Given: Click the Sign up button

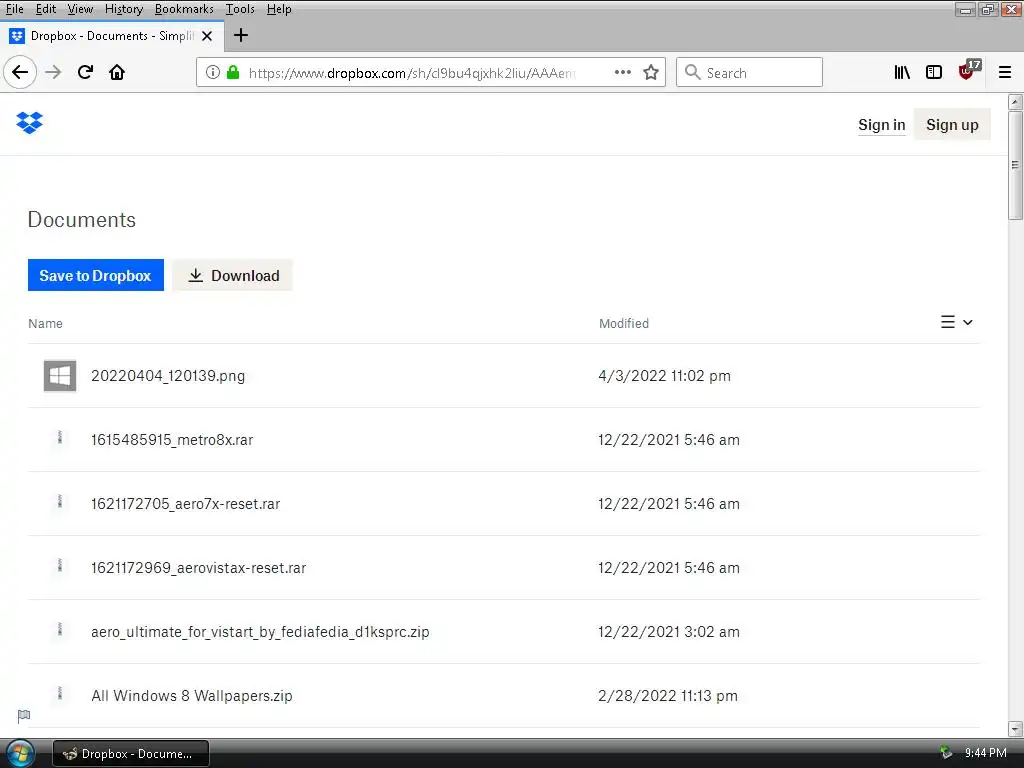Looking at the screenshot, I should click(952, 125).
